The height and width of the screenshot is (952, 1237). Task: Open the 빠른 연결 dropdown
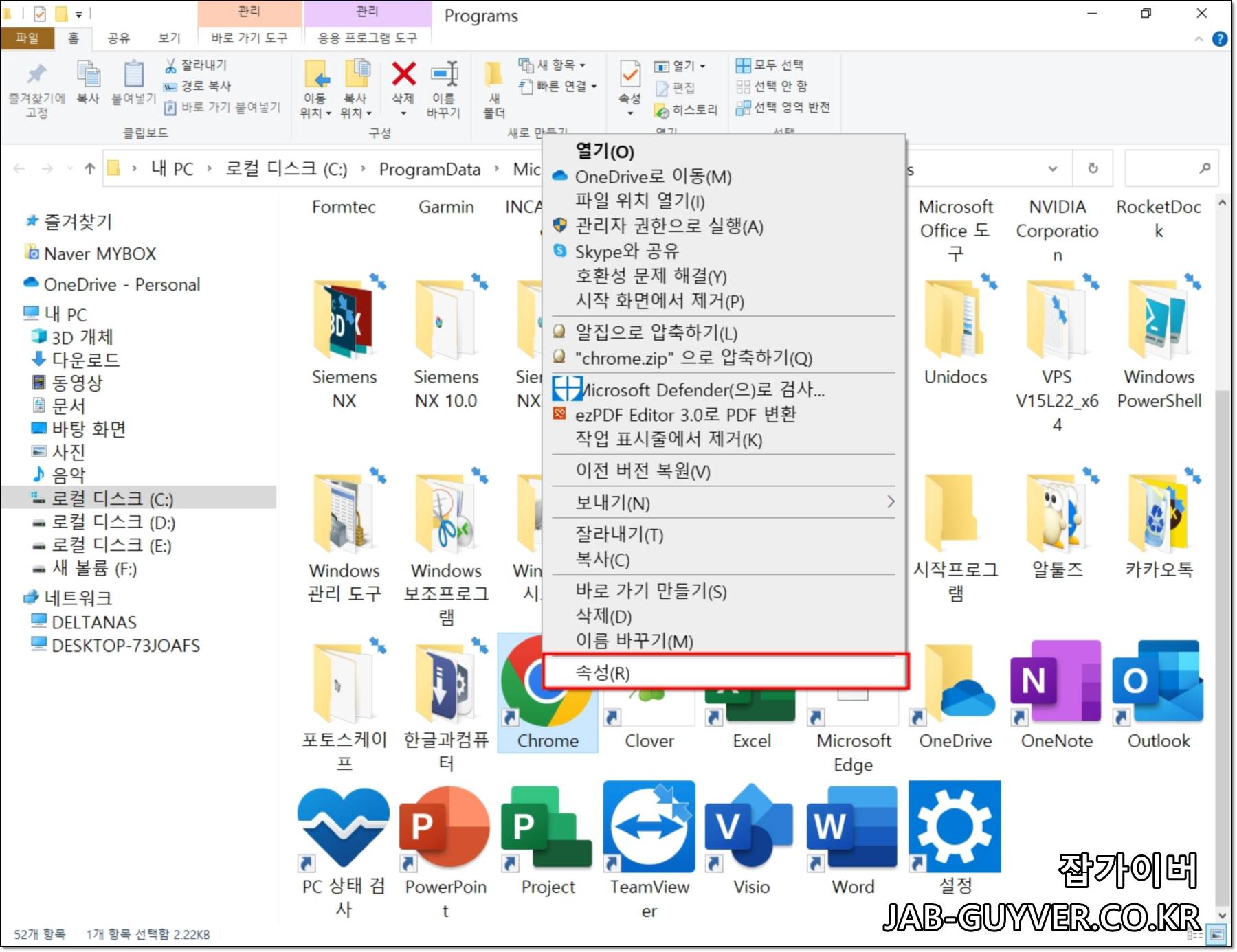click(x=558, y=87)
